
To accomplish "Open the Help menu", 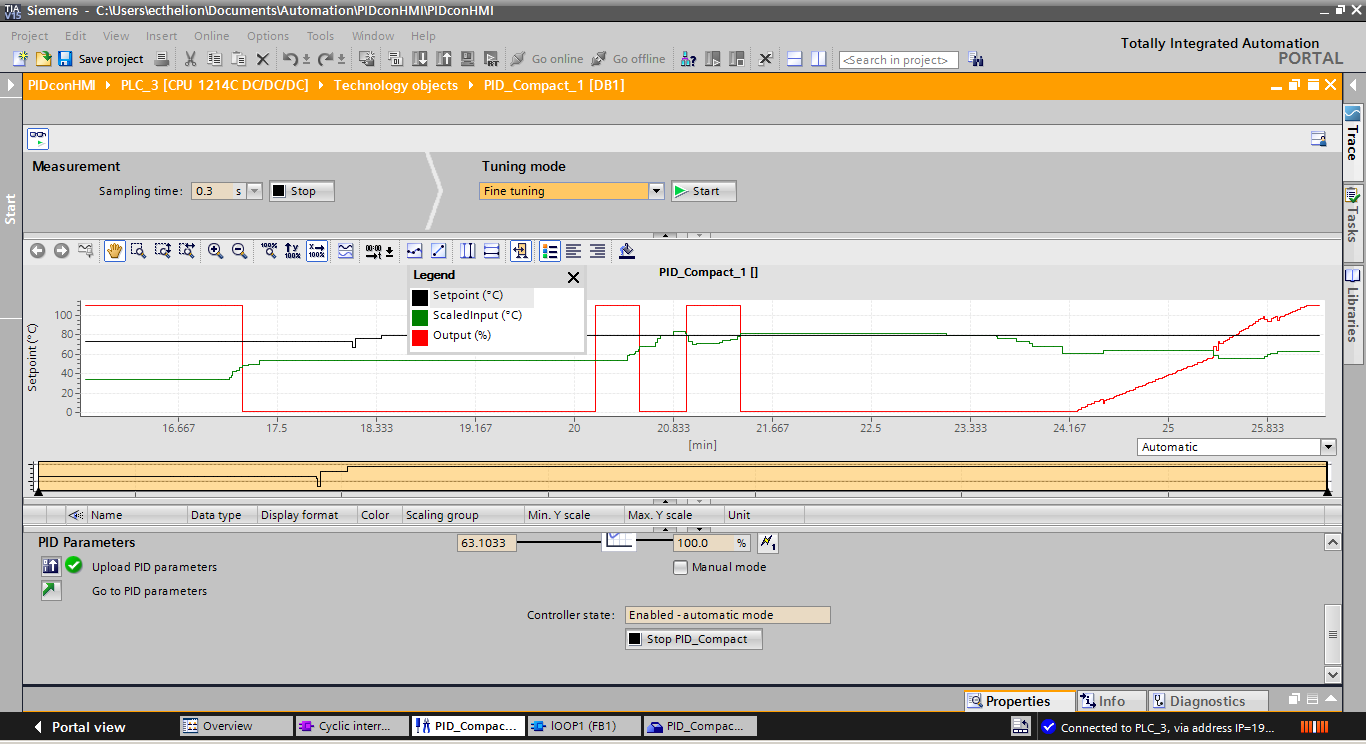I will click(x=424, y=36).
